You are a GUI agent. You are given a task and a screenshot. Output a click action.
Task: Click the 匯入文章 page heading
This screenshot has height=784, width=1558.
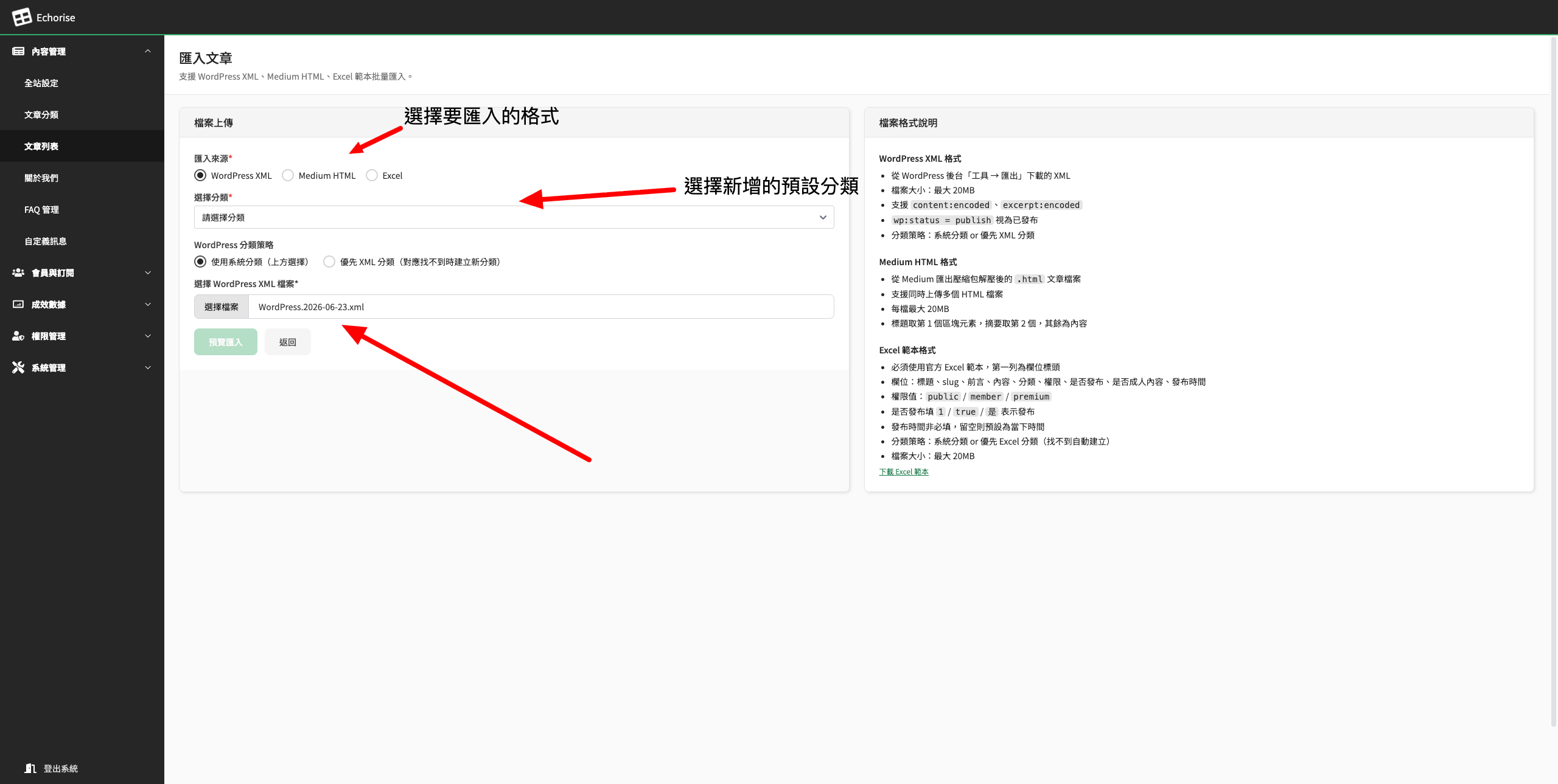(x=206, y=58)
